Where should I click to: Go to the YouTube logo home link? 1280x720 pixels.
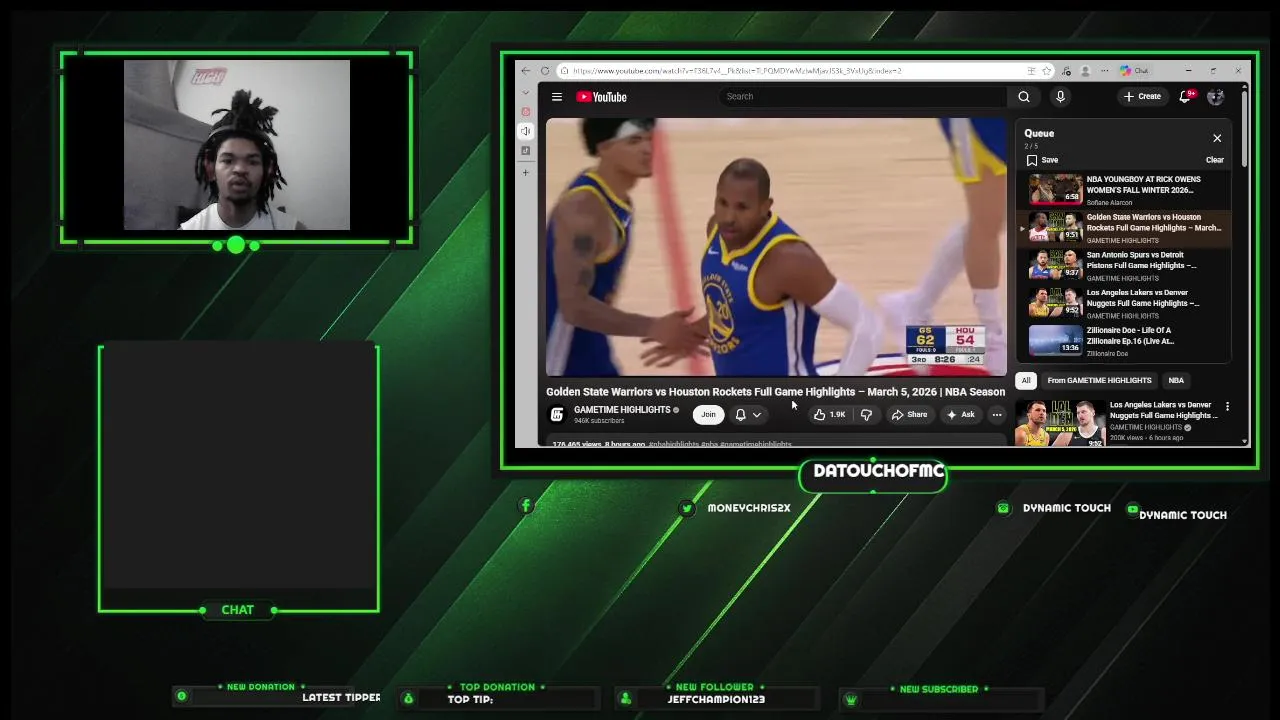point(601,97)
